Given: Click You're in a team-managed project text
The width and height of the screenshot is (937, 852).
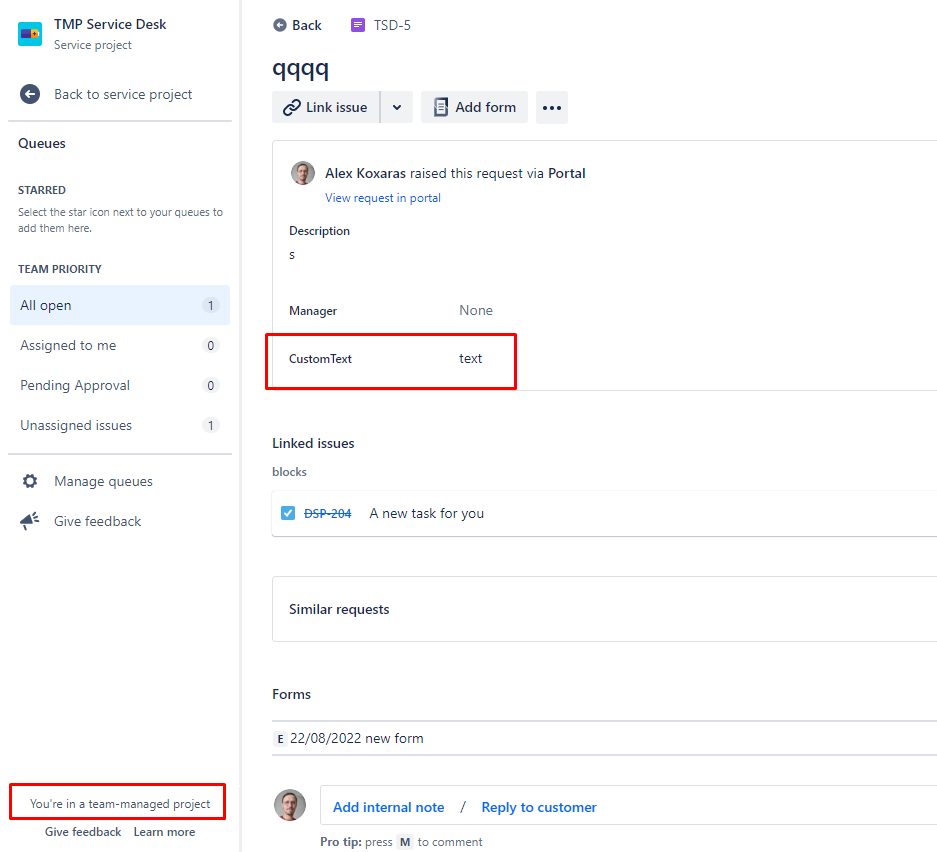Looking at the screenshot, I should [120, 804].
